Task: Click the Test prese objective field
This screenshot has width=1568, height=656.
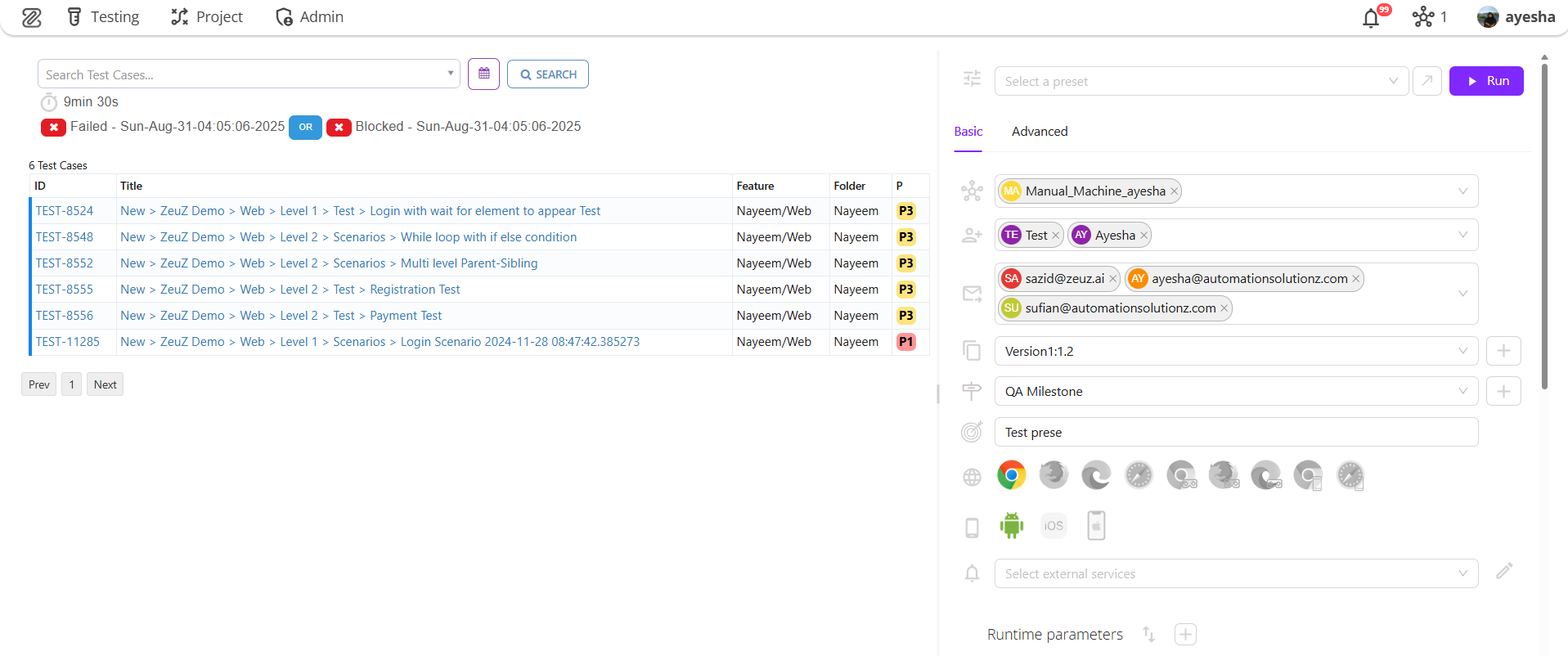Action: [x=1235, y=433]
